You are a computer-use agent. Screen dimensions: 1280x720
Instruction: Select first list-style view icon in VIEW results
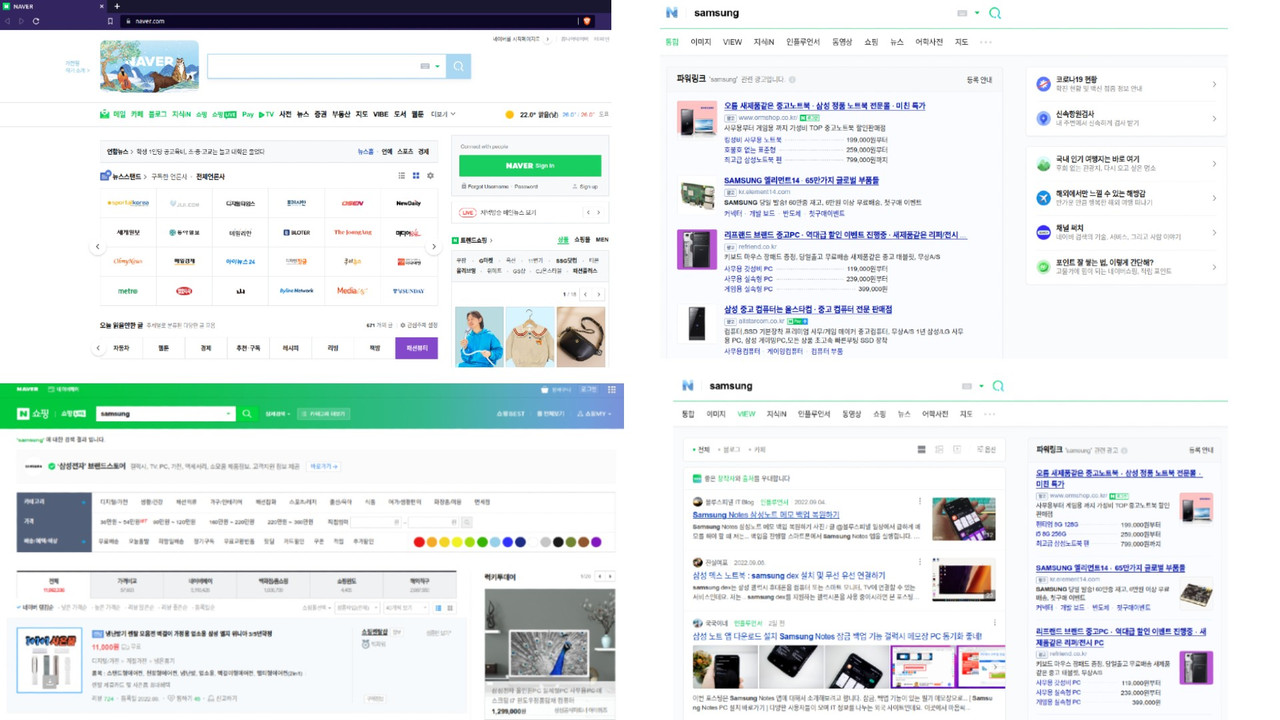click(x=921, y=450)
